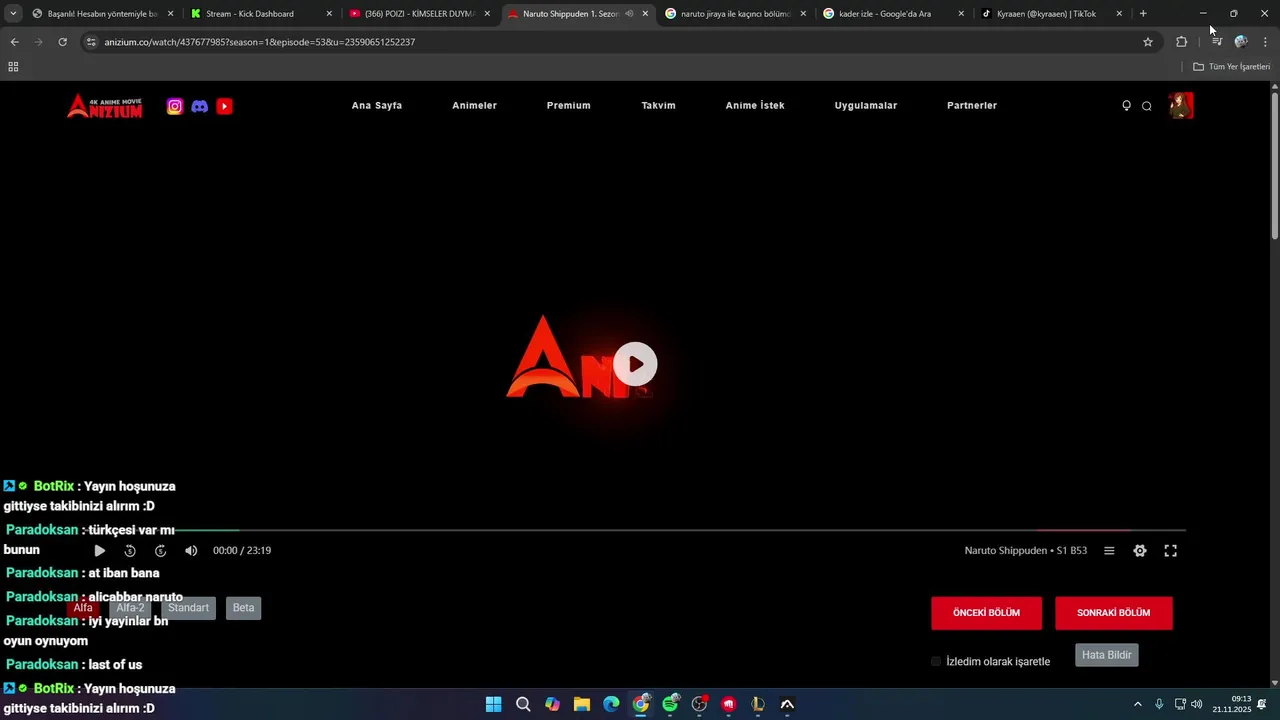Open the Chrome profile icon
Screen dimensions: 1280x720
1241,42
